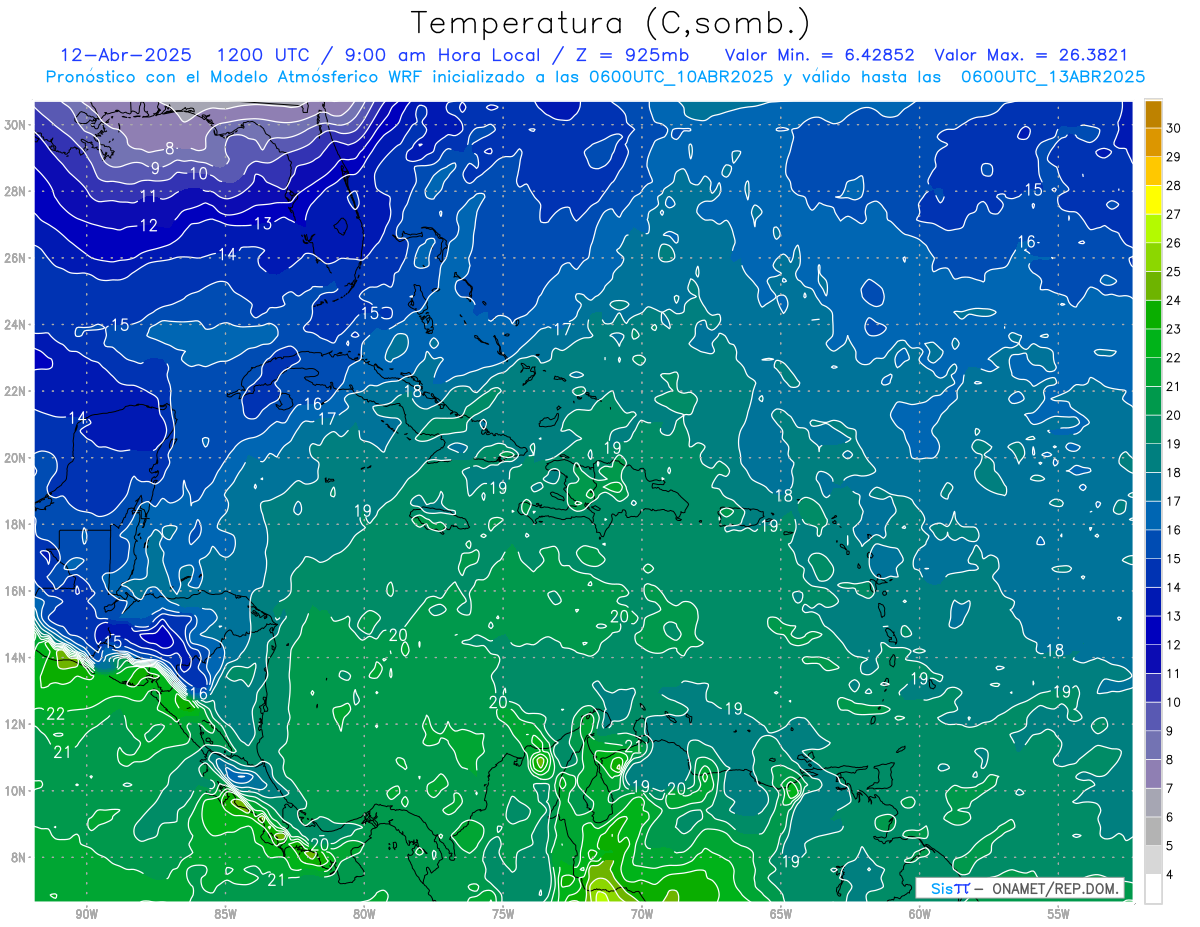The width and height of the screenshot is (1200, 927).
Task: Click the "1200 UTC" time text
Action: (x=265, y=55)
